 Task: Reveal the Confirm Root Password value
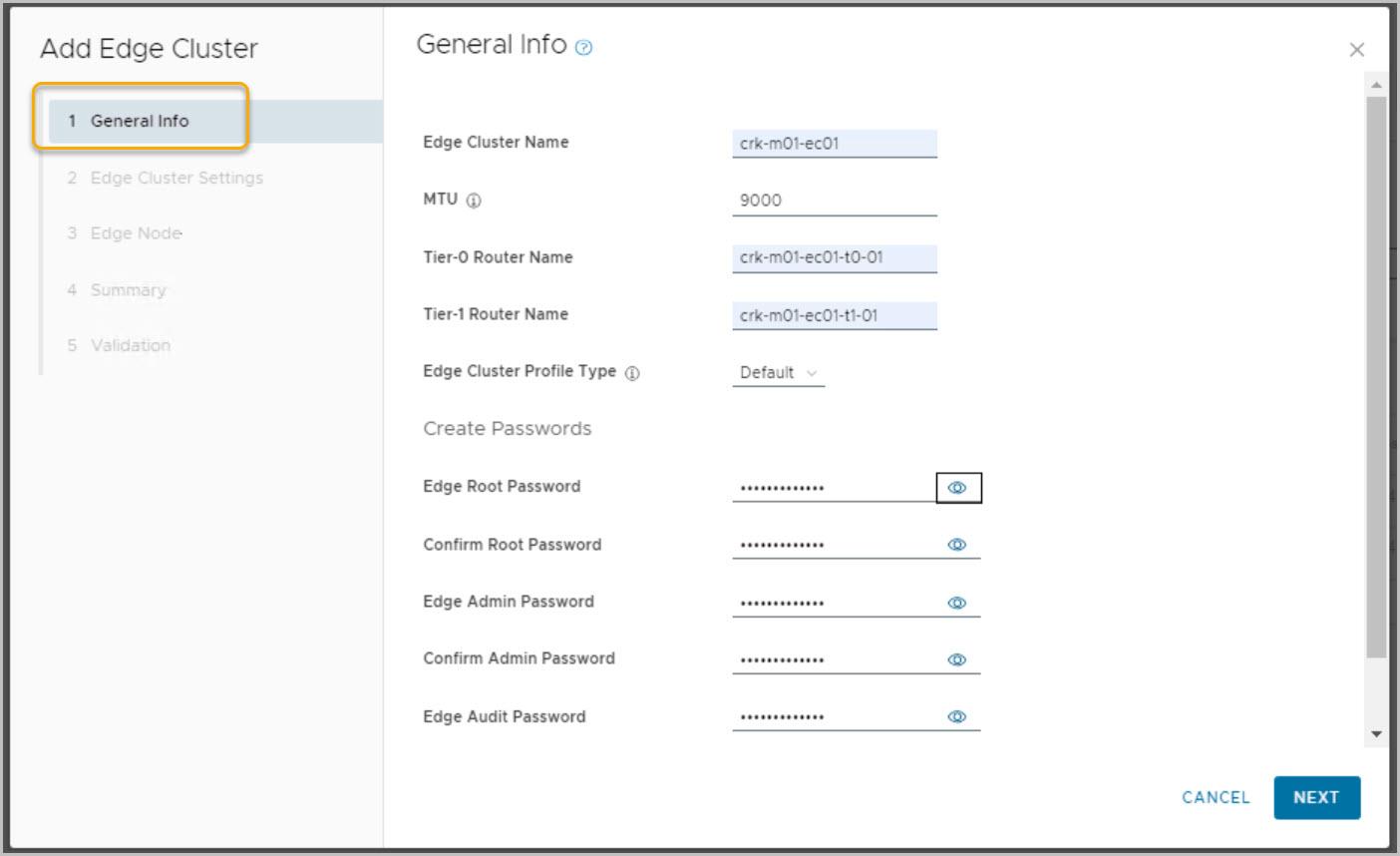(x=957, y=545)
